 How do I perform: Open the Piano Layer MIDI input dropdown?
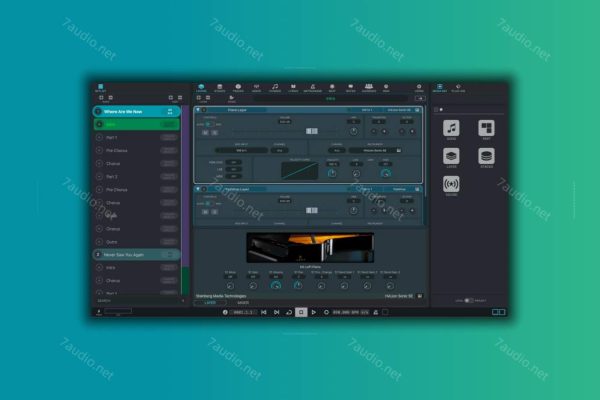241,150
